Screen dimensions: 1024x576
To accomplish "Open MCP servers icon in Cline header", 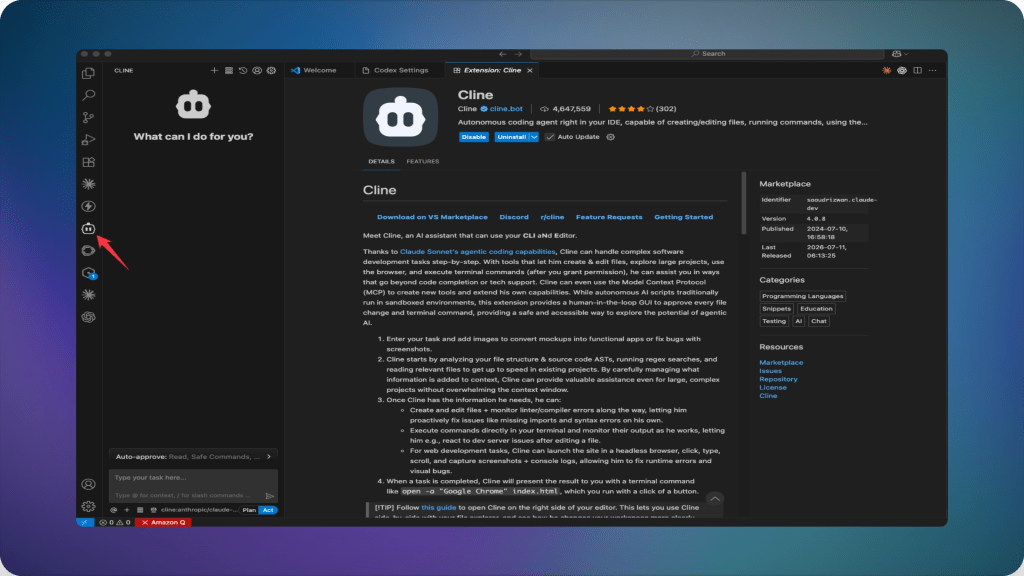I will coord(229,71).
